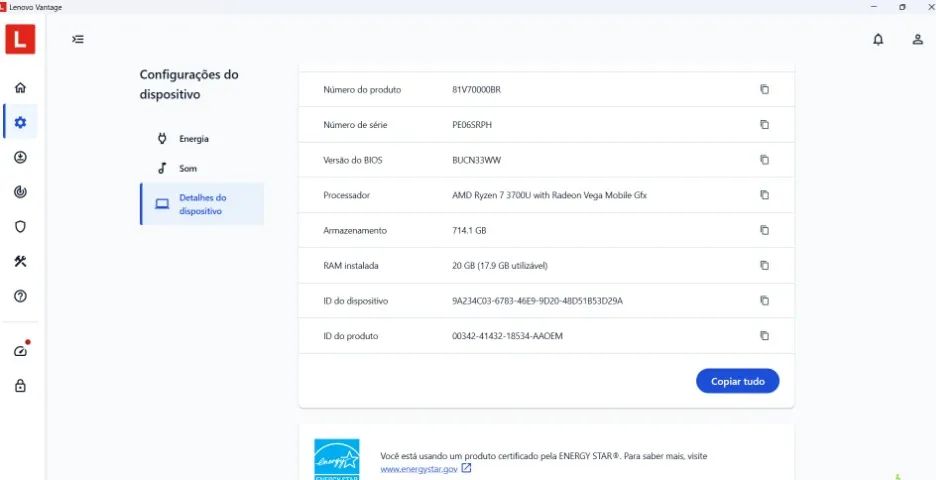Click the storage value 714.1 GB
Image resolution: width=936 pixels, height=480 pixels.
[469, 230]
